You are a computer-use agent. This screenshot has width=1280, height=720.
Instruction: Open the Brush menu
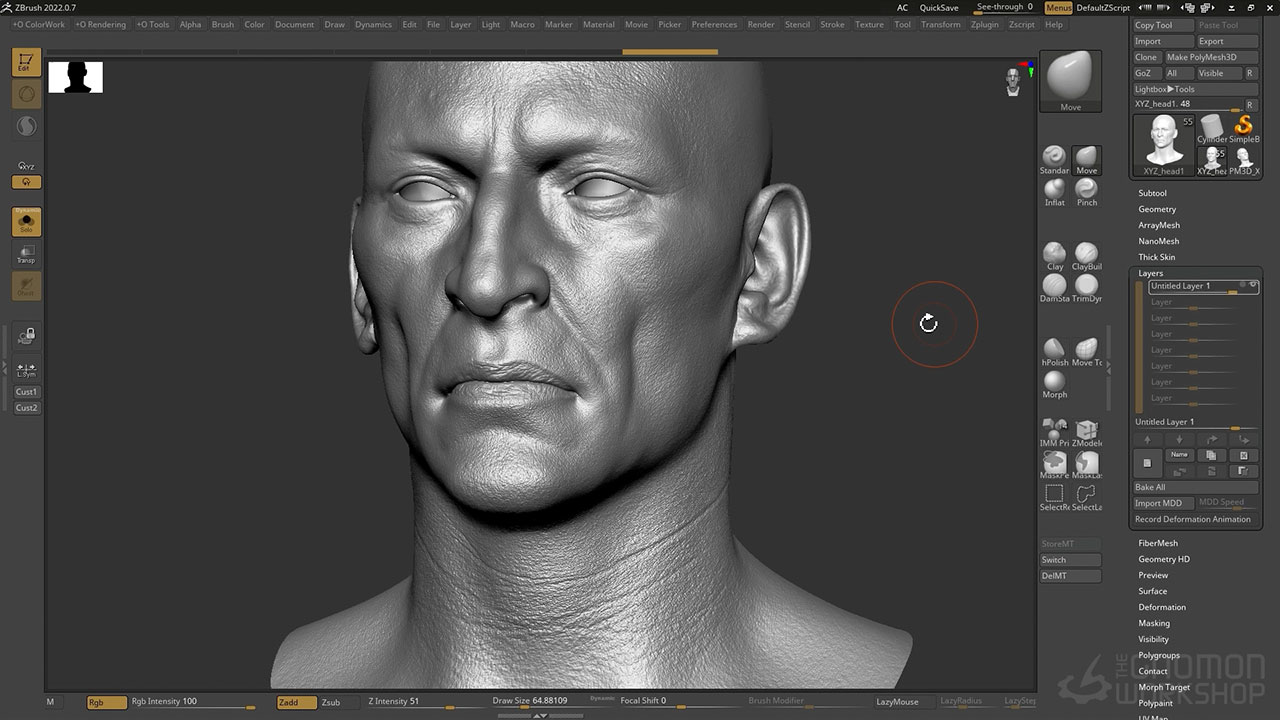[223, 24]
